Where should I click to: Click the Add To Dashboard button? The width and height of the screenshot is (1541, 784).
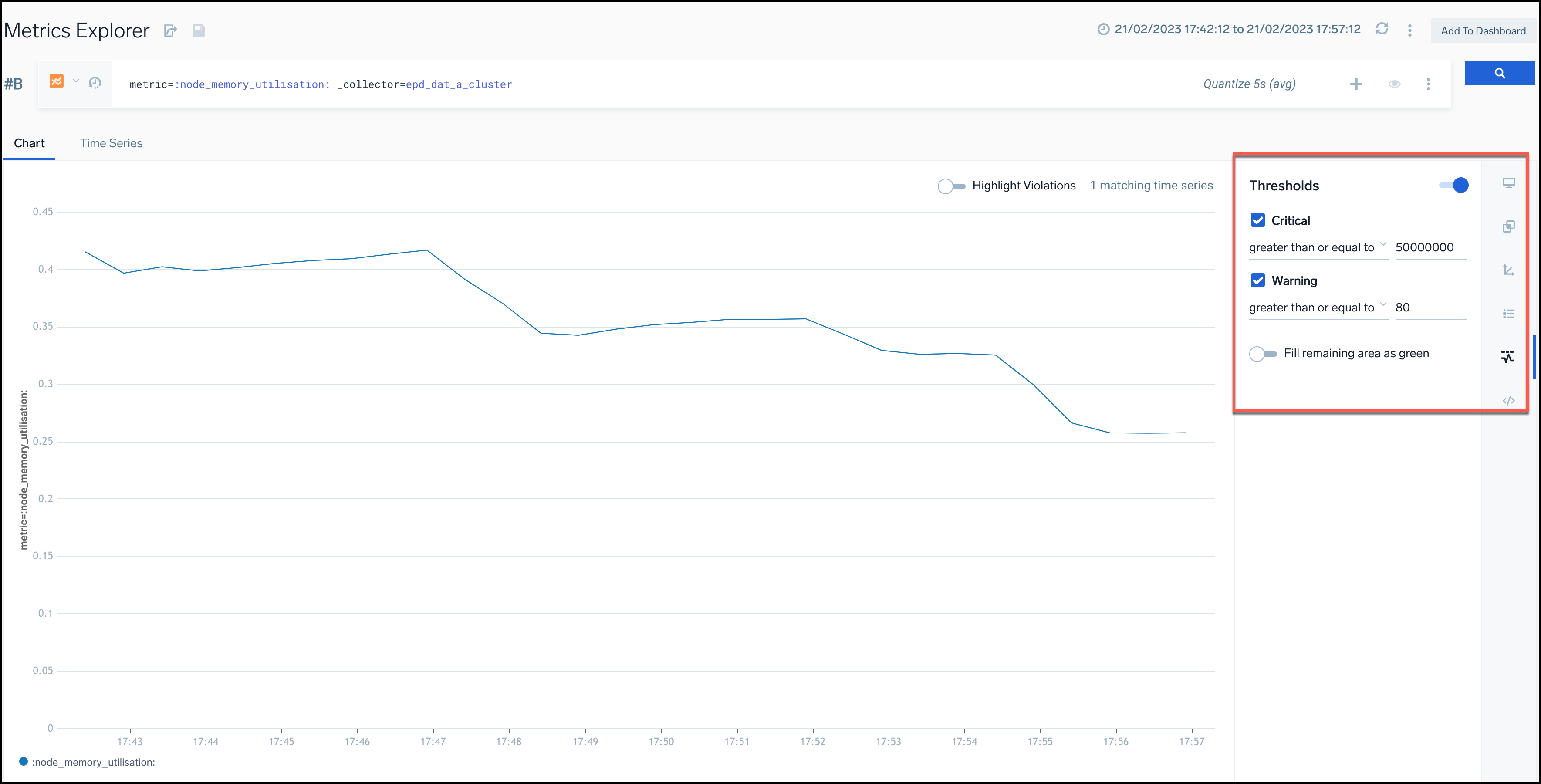tap(1483, 30)
